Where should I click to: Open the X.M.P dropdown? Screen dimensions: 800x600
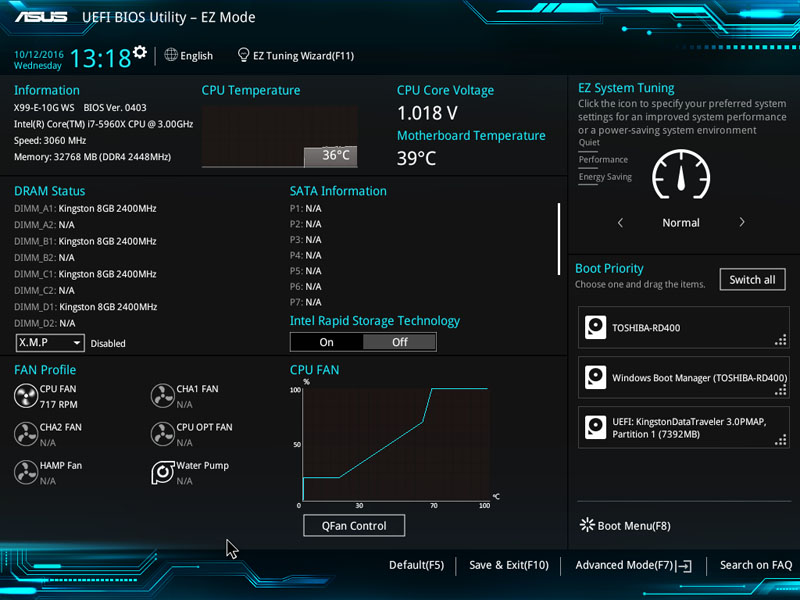[x=50, y=343]
